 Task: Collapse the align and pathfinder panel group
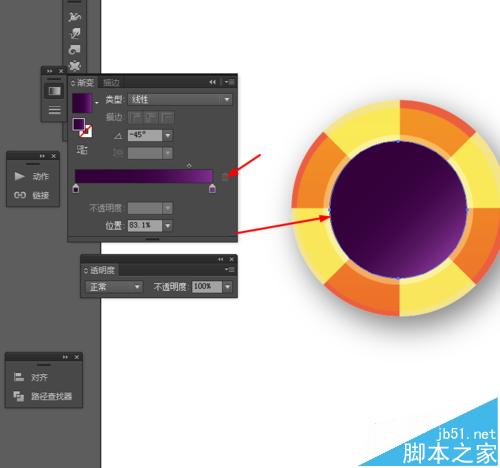(x=65, y=357)
